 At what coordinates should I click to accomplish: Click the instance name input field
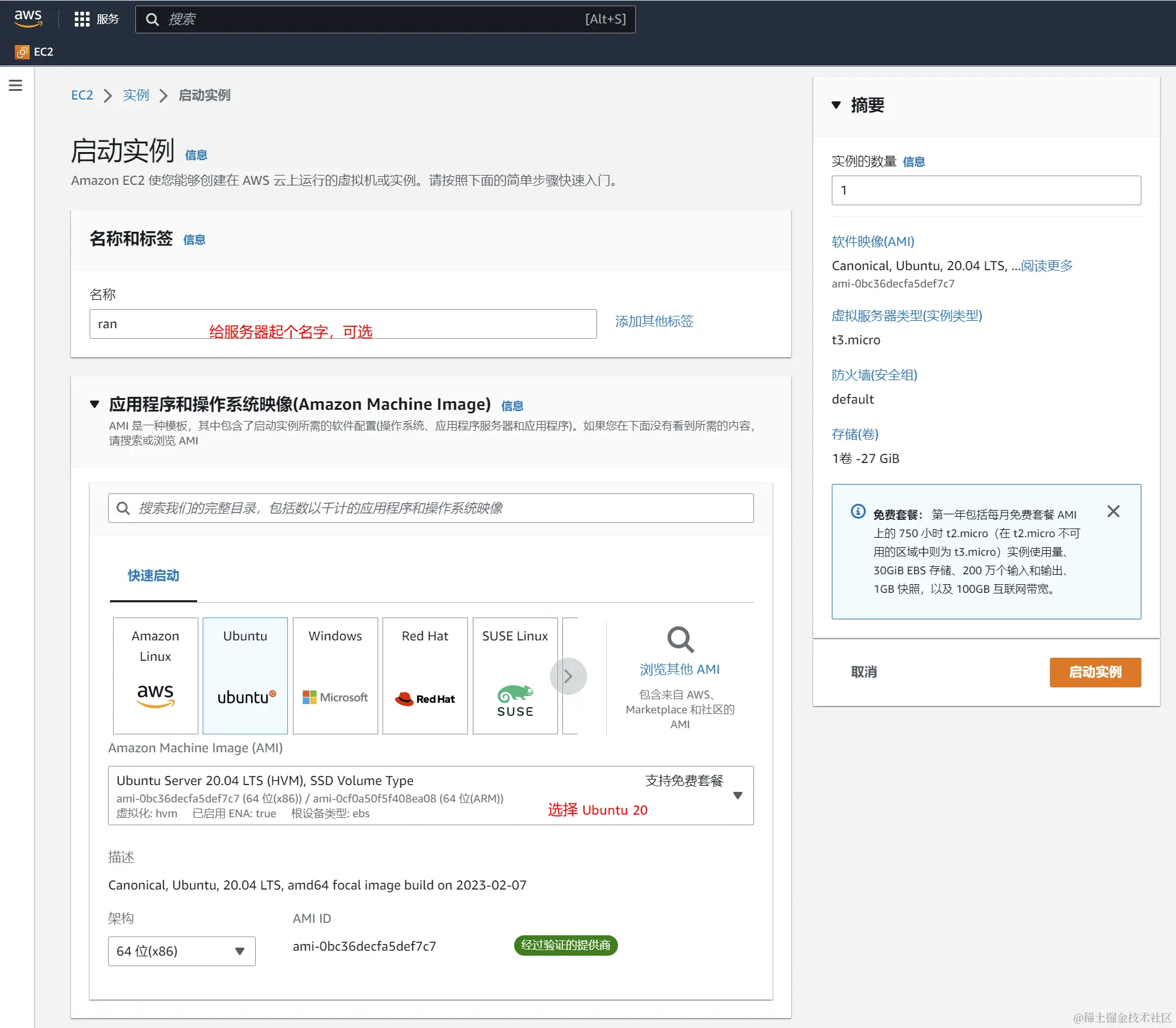coord(343,324)
